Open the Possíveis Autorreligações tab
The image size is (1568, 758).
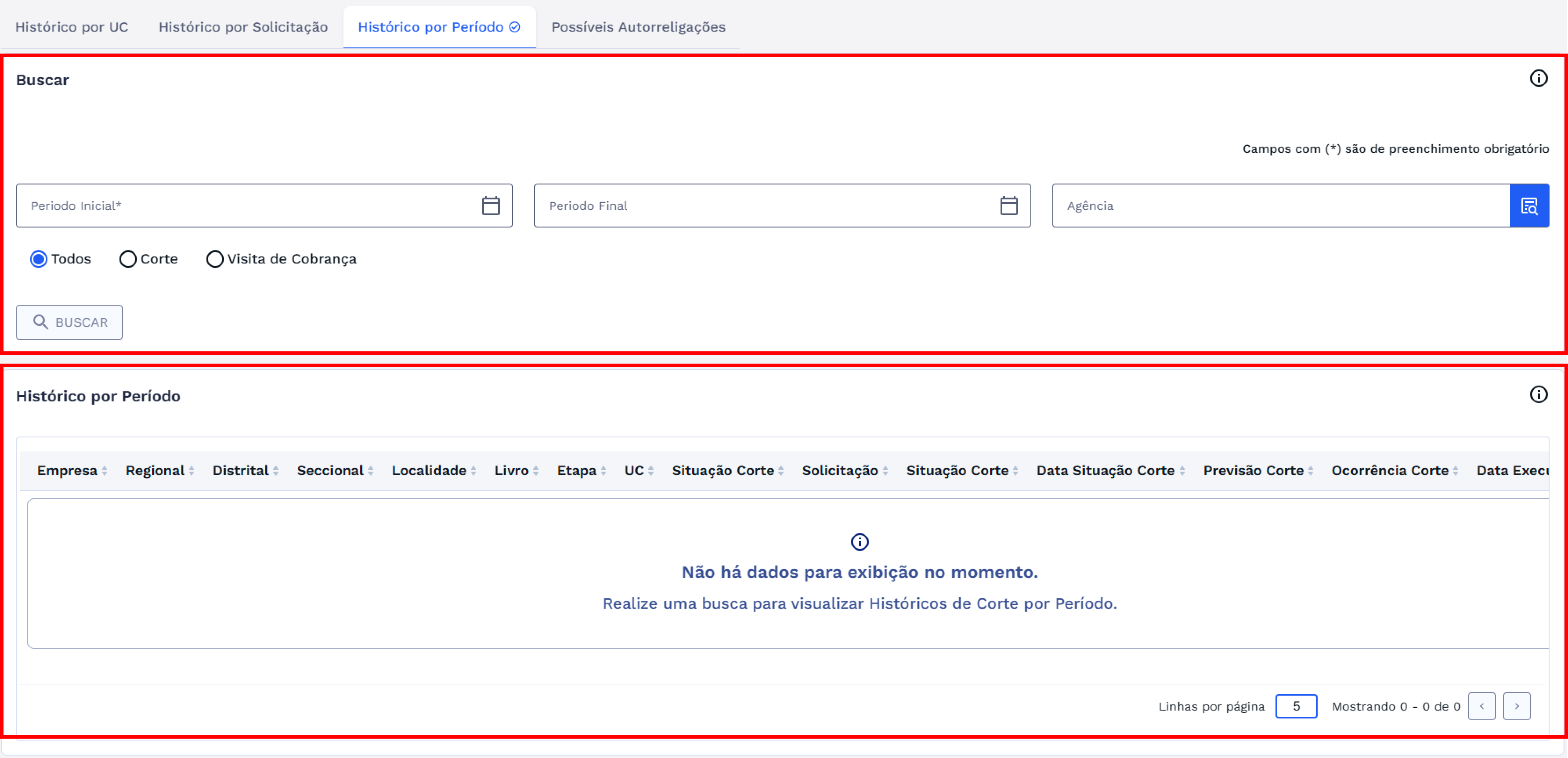638,27
